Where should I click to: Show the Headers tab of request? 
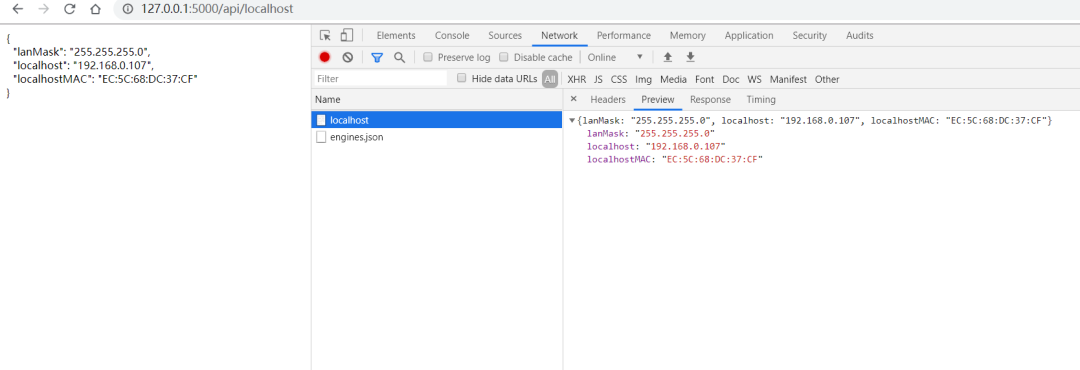point(608,99)
